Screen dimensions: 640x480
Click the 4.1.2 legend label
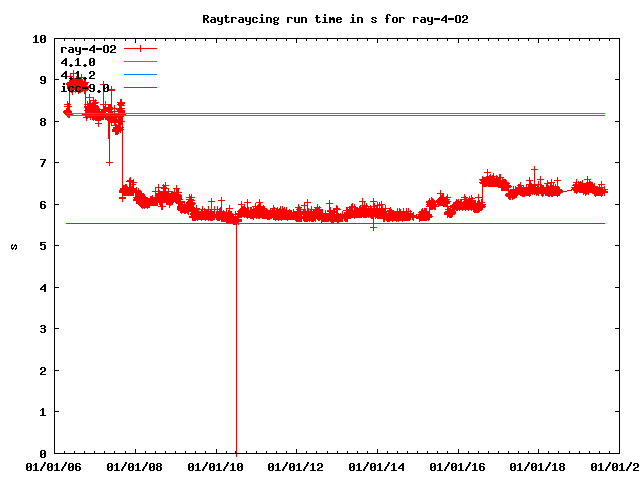pos(78,75)
